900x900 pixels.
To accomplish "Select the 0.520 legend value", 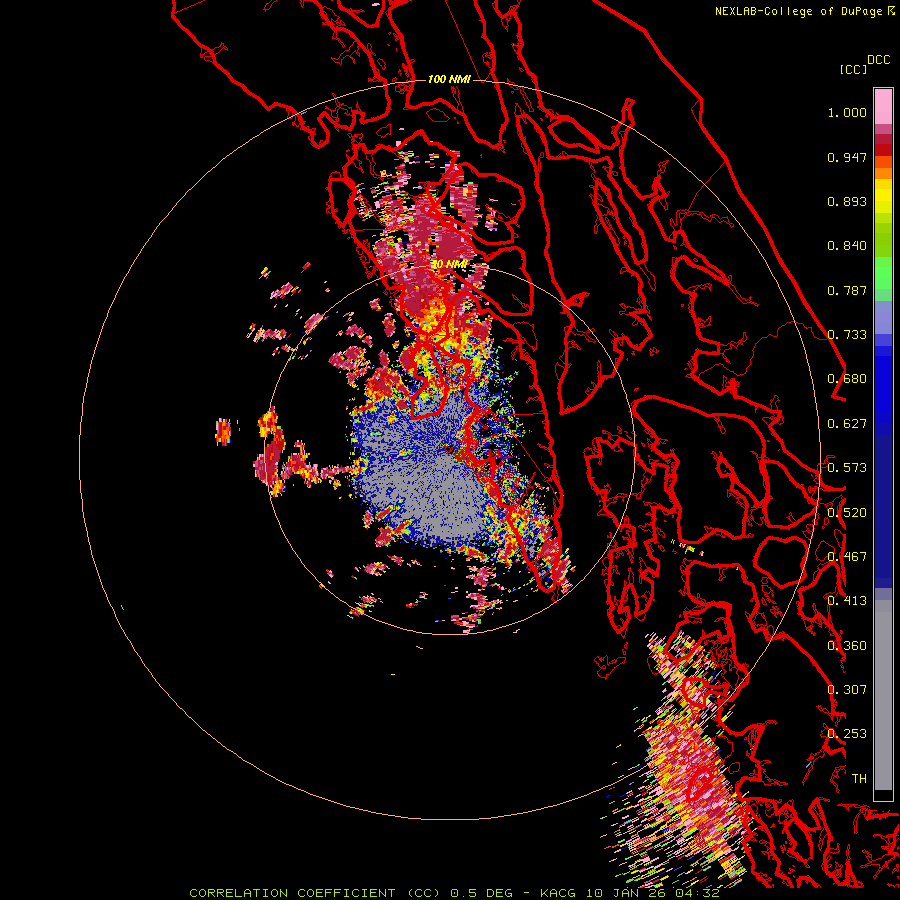I will click(847, 513).
